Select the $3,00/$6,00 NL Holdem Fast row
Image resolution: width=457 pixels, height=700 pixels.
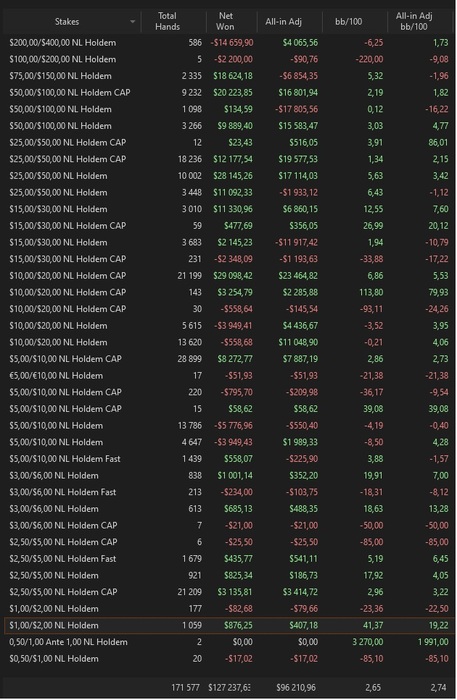(x=228, y=492)
